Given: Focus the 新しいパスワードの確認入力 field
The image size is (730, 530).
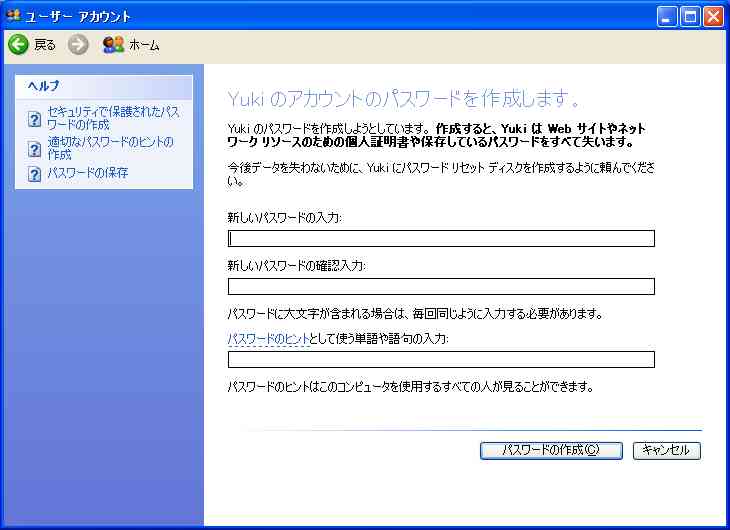Looking at the screenshot, I should click(x=441, y=286).
